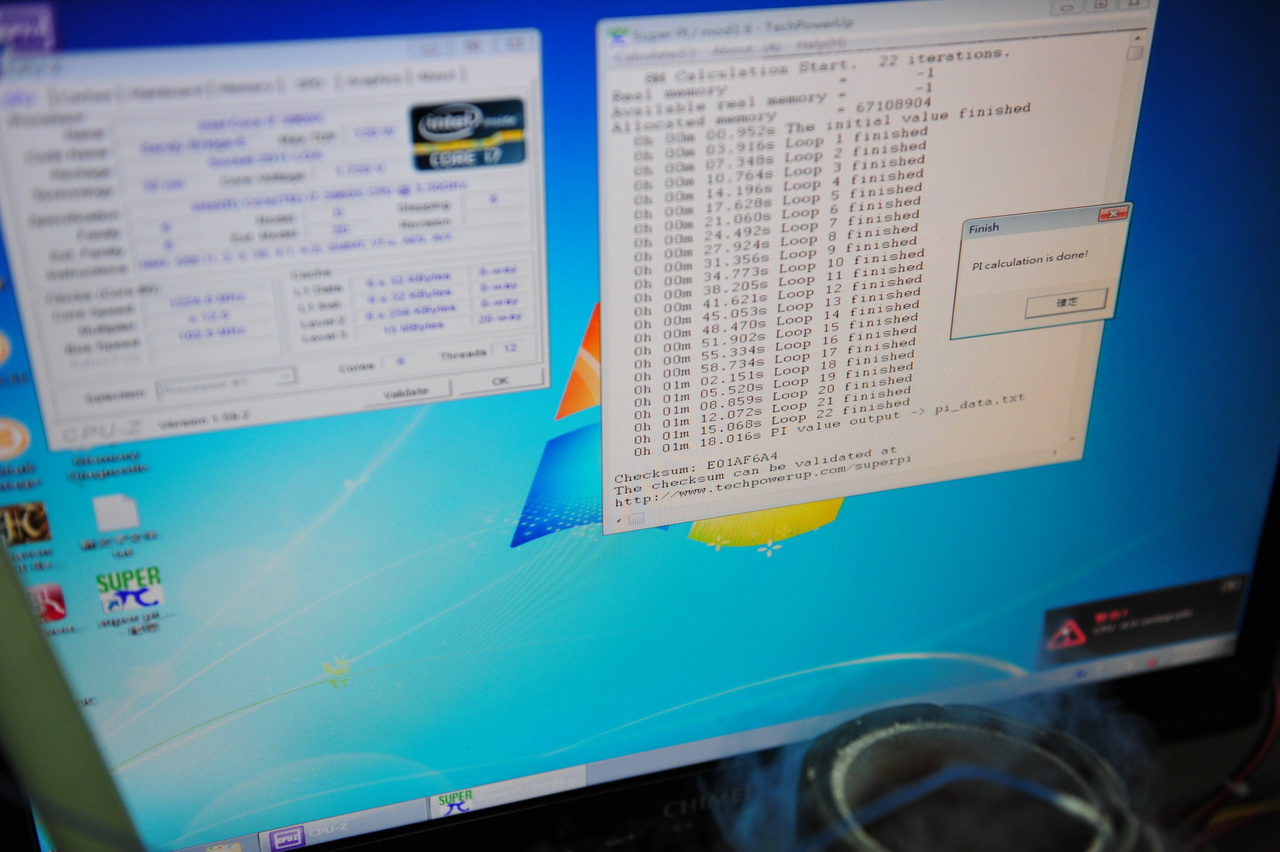
Task: Click the red warning triangle notification icon
Action: click(x=1067, y=632)
